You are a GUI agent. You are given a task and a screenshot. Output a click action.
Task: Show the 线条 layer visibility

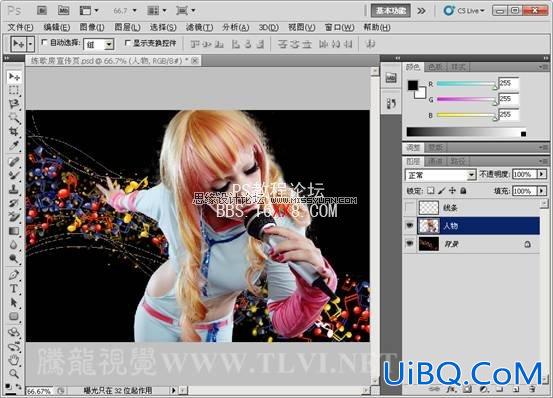coord(409,208)
